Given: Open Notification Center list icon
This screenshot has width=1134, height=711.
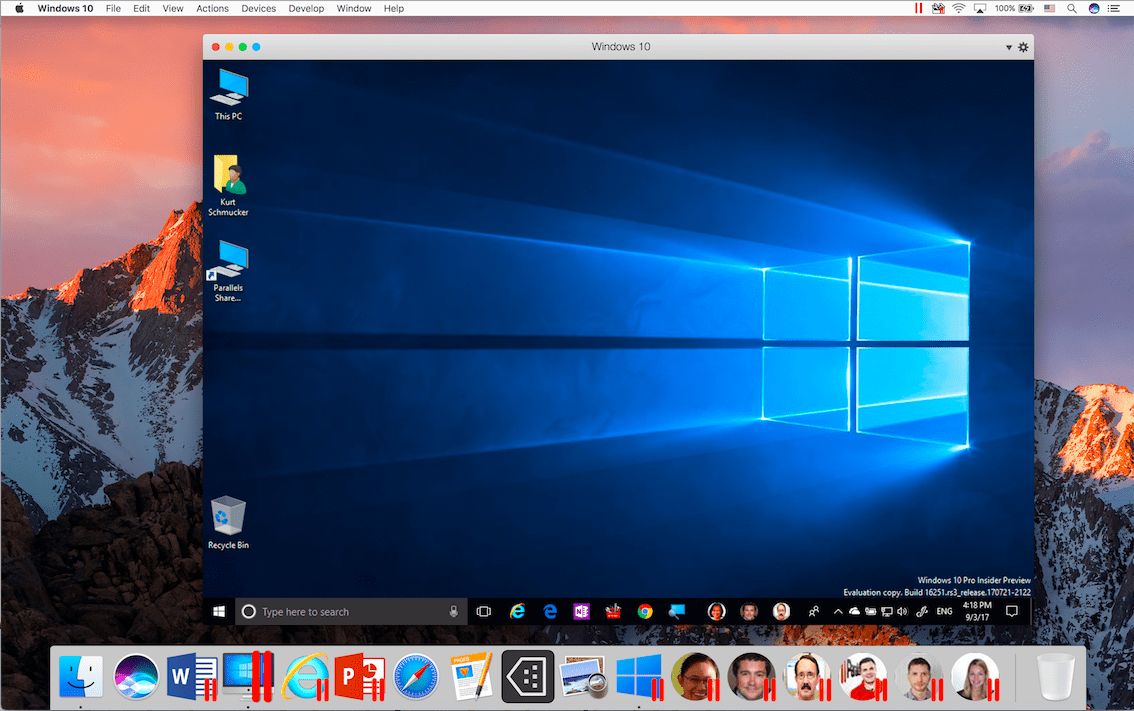Looking at the screenshot, I should pyautogui.click(x=1114, y=9).
